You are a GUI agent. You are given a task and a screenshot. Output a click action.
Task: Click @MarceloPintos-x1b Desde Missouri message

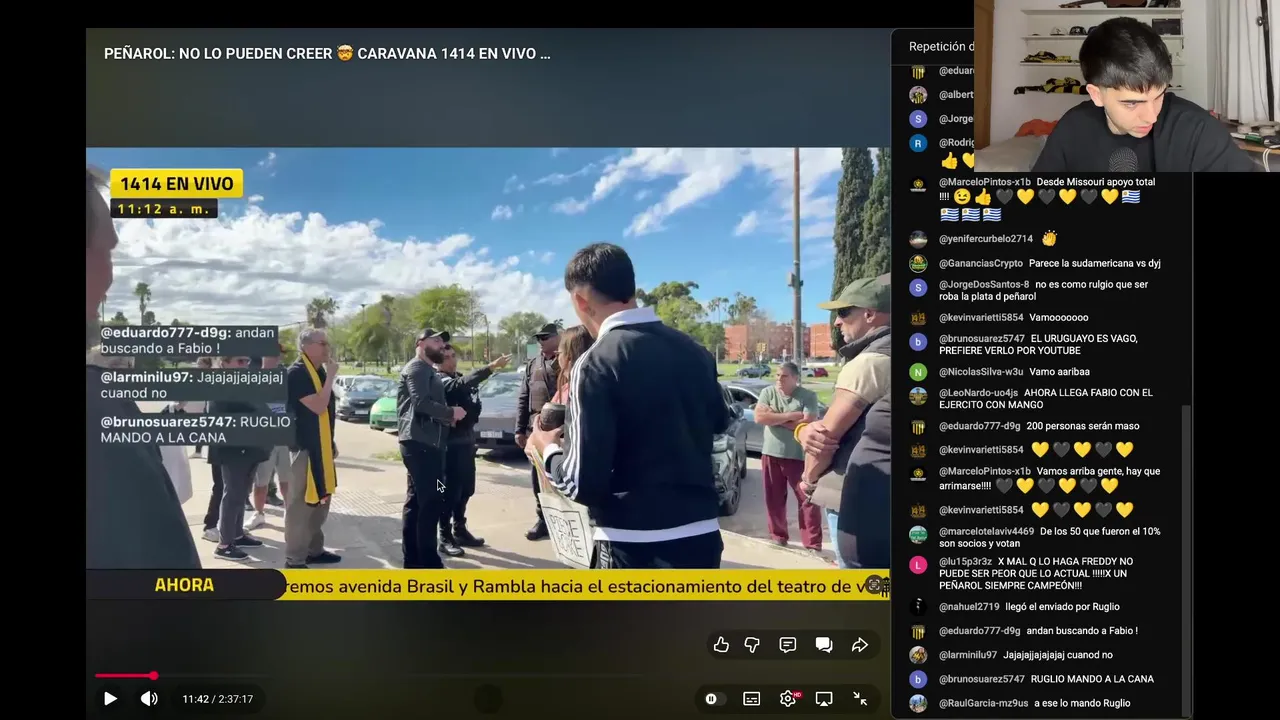[1048, 198]
